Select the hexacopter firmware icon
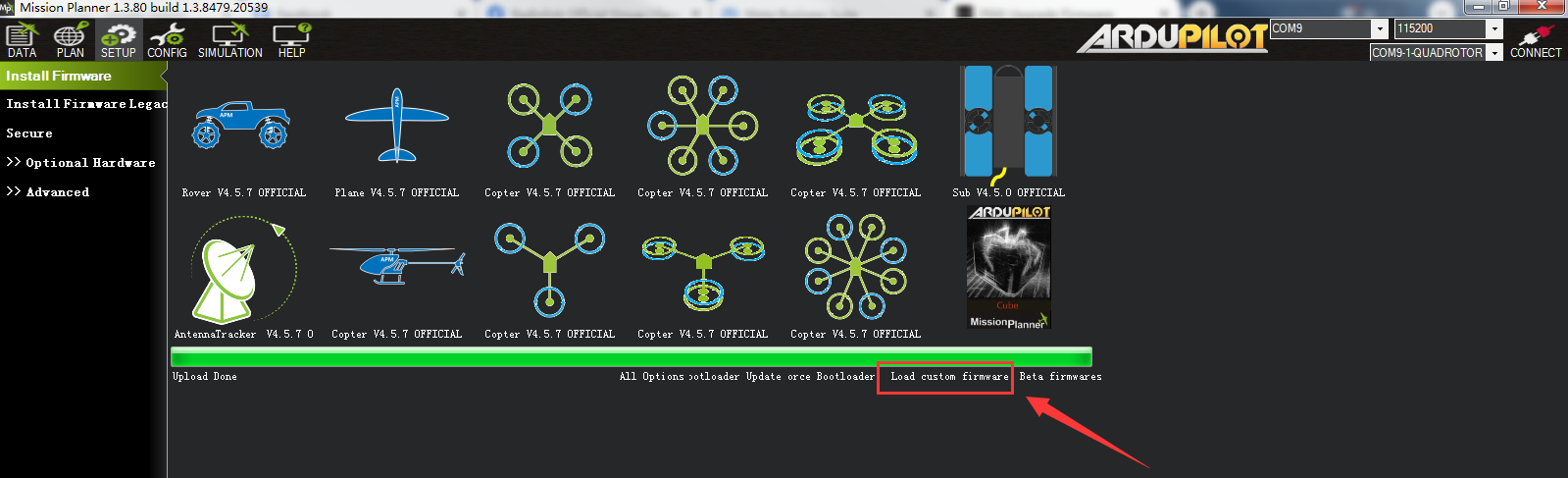The height and width of the screenshot is (478, 1568). 702,124
